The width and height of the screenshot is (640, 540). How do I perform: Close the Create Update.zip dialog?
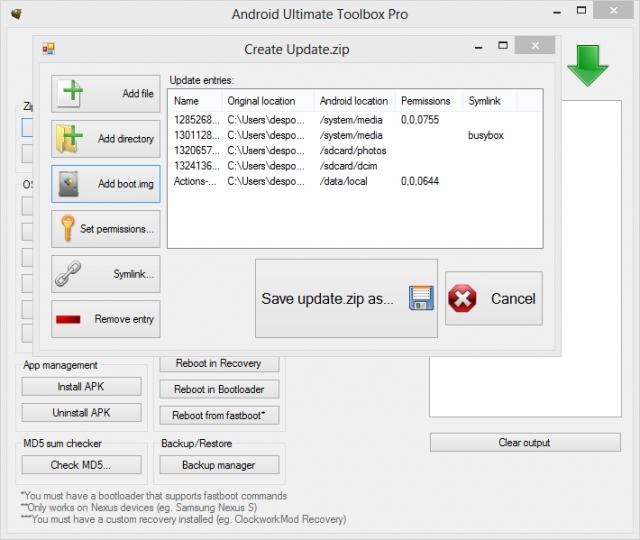(x=535, y=45)
